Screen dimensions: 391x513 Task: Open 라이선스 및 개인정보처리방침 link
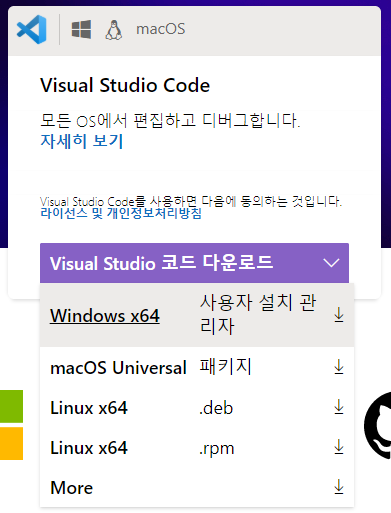coord(121,213)
